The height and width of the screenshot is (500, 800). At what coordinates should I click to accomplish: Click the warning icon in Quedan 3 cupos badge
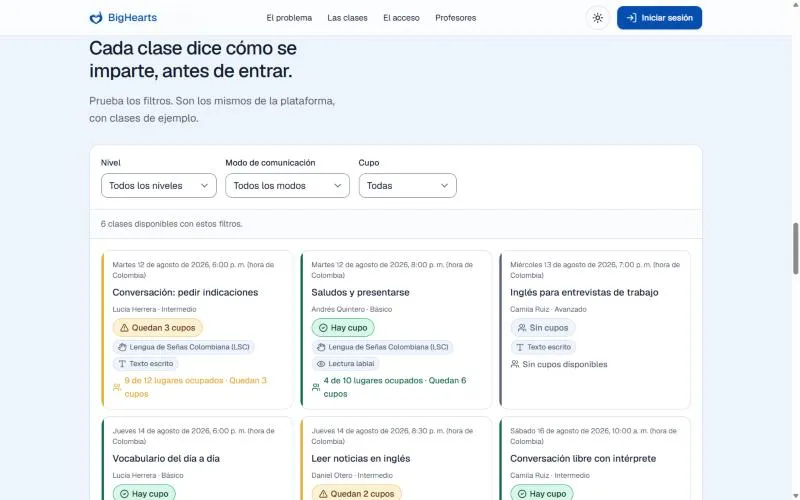point(124,328)
